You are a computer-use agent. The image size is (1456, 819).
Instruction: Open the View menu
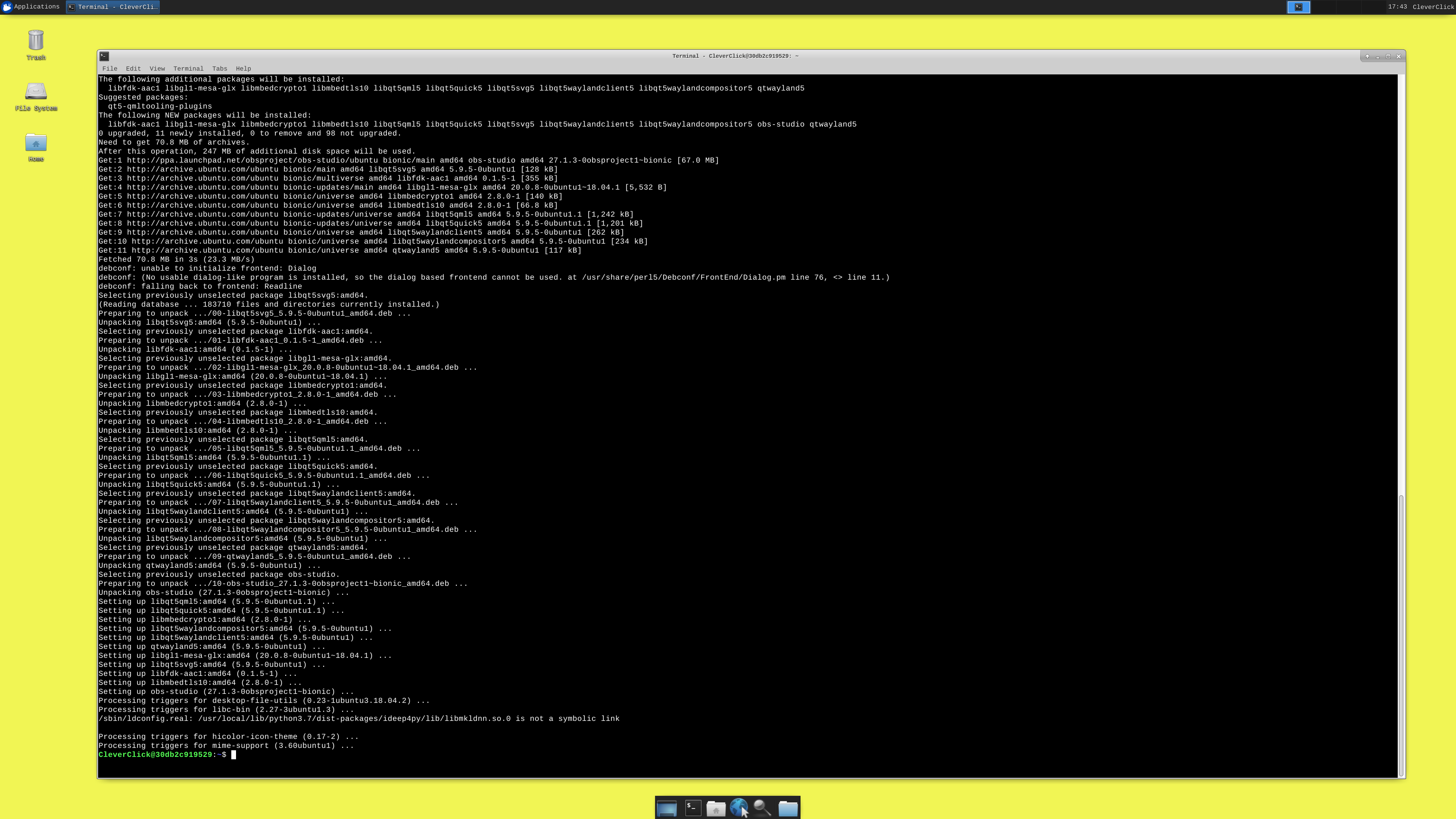point(157,68)
